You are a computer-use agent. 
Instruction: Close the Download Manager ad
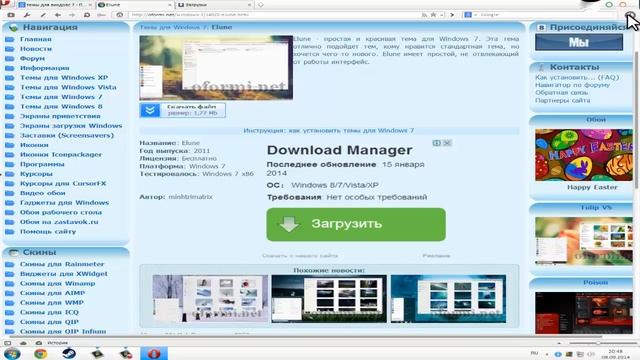click(x=447, y=143)
